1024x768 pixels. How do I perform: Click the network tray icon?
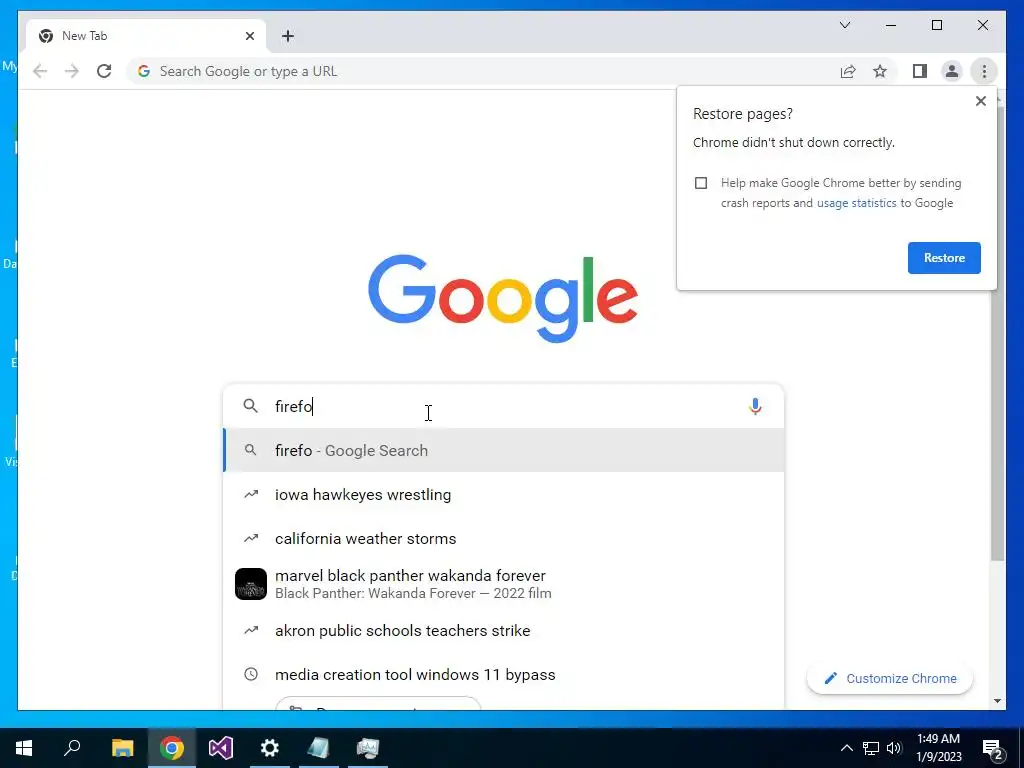[x=871, y=748]
